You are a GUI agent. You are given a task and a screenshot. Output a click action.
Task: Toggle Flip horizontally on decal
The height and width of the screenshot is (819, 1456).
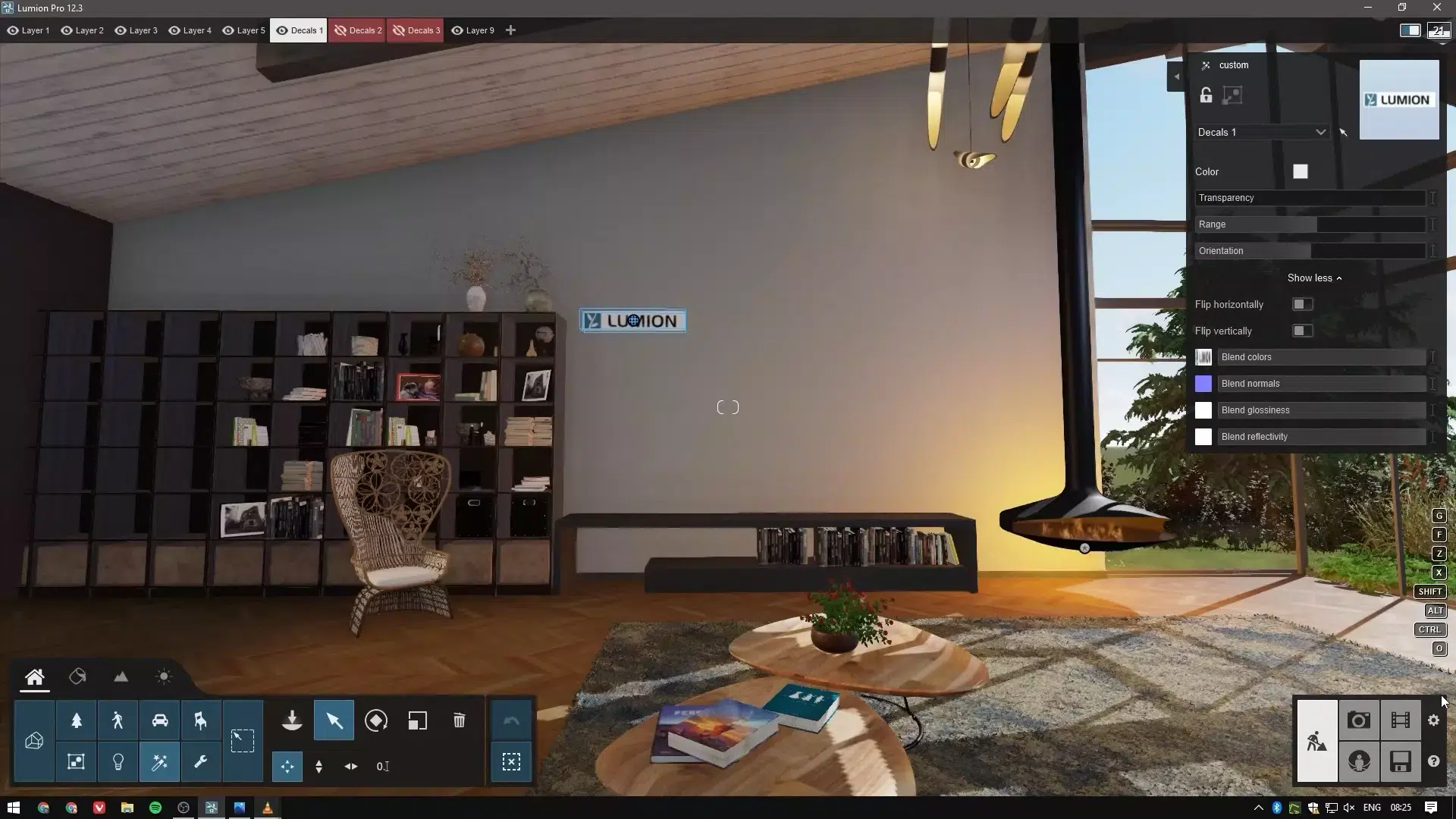[x=1301, y=304]
